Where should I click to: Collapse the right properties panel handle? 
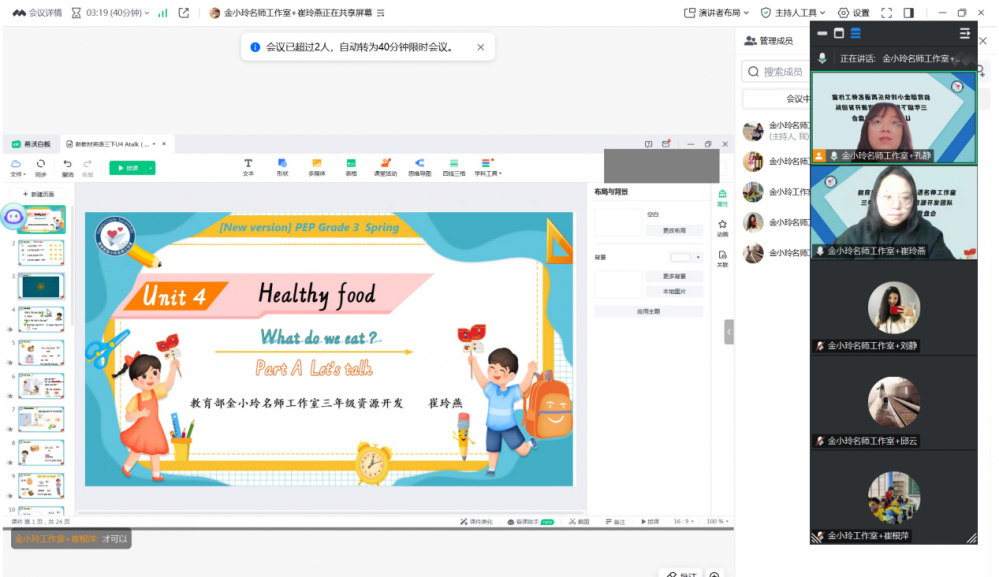(x=728, y=332)
